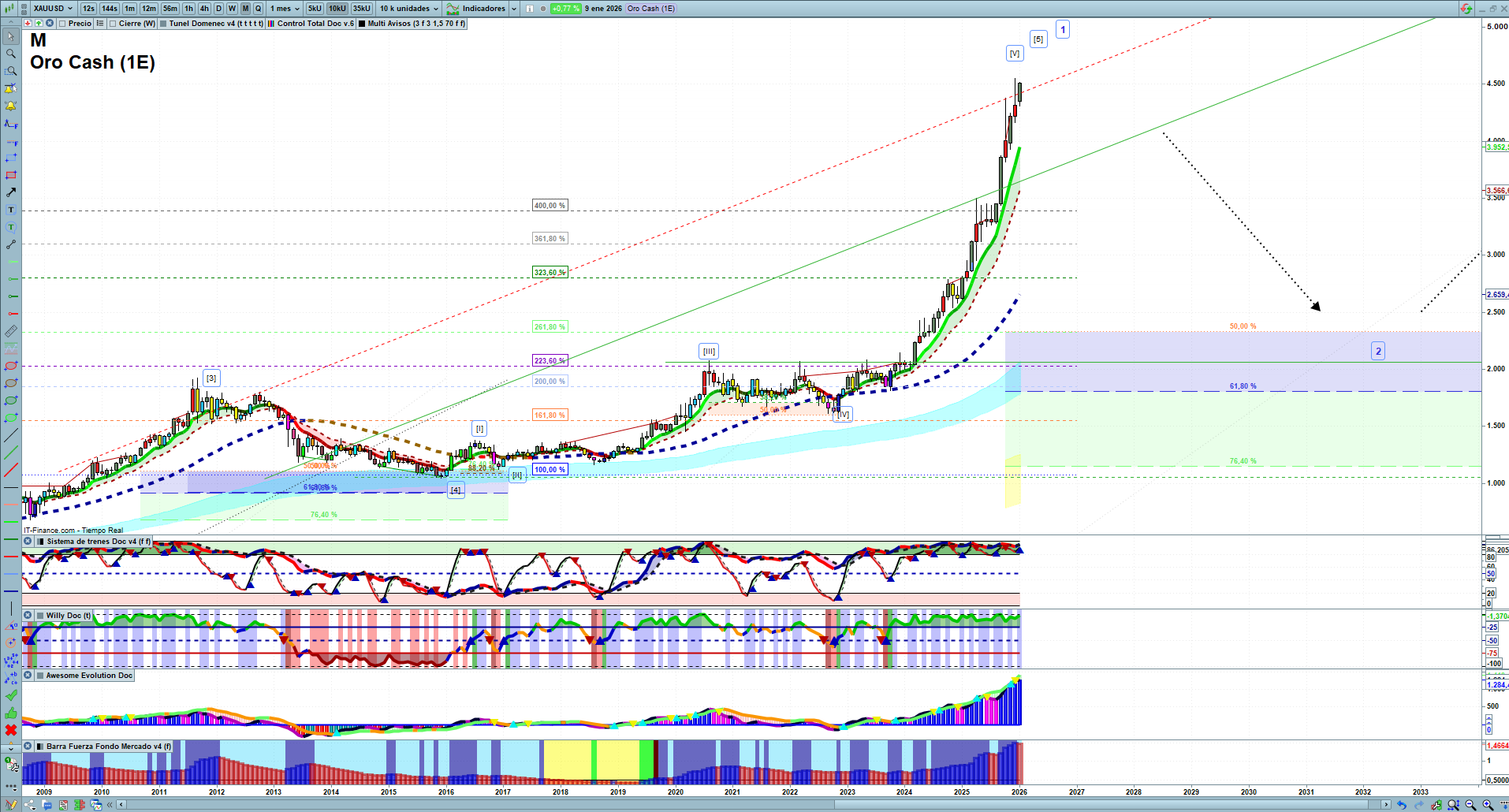This screenshot has height=812, width=1509.
Task: Switch to the 4h timeframe
Action: pos(204,9)
